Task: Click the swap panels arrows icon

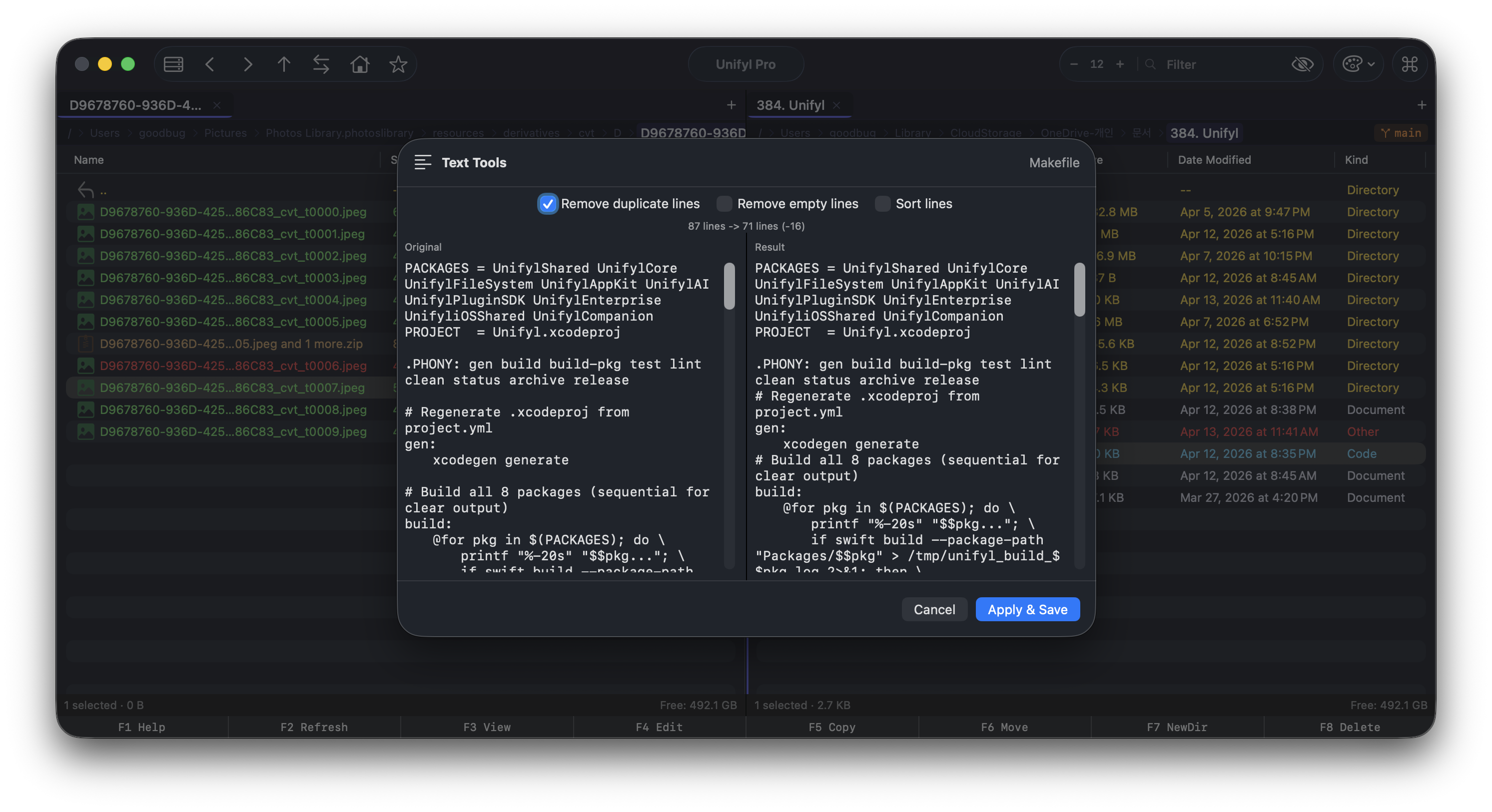Action: pyautogui.click(x=321, y=64)
